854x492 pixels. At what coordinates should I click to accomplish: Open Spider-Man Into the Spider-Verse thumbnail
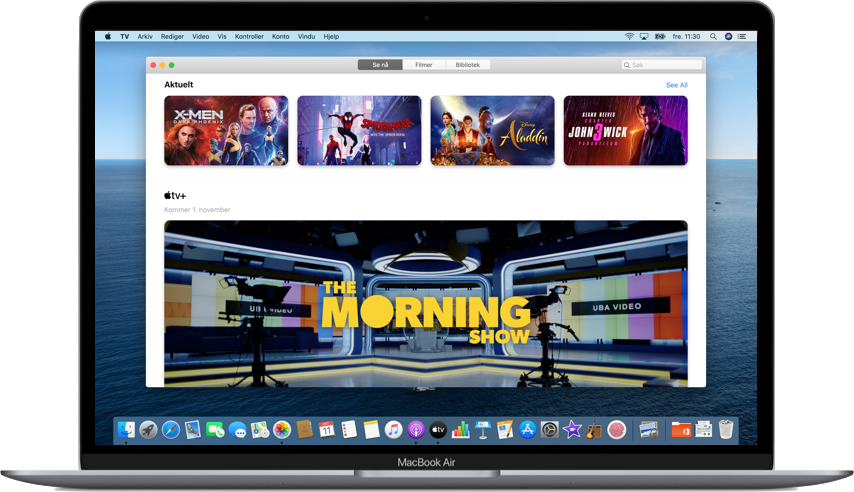coord(359,131)
